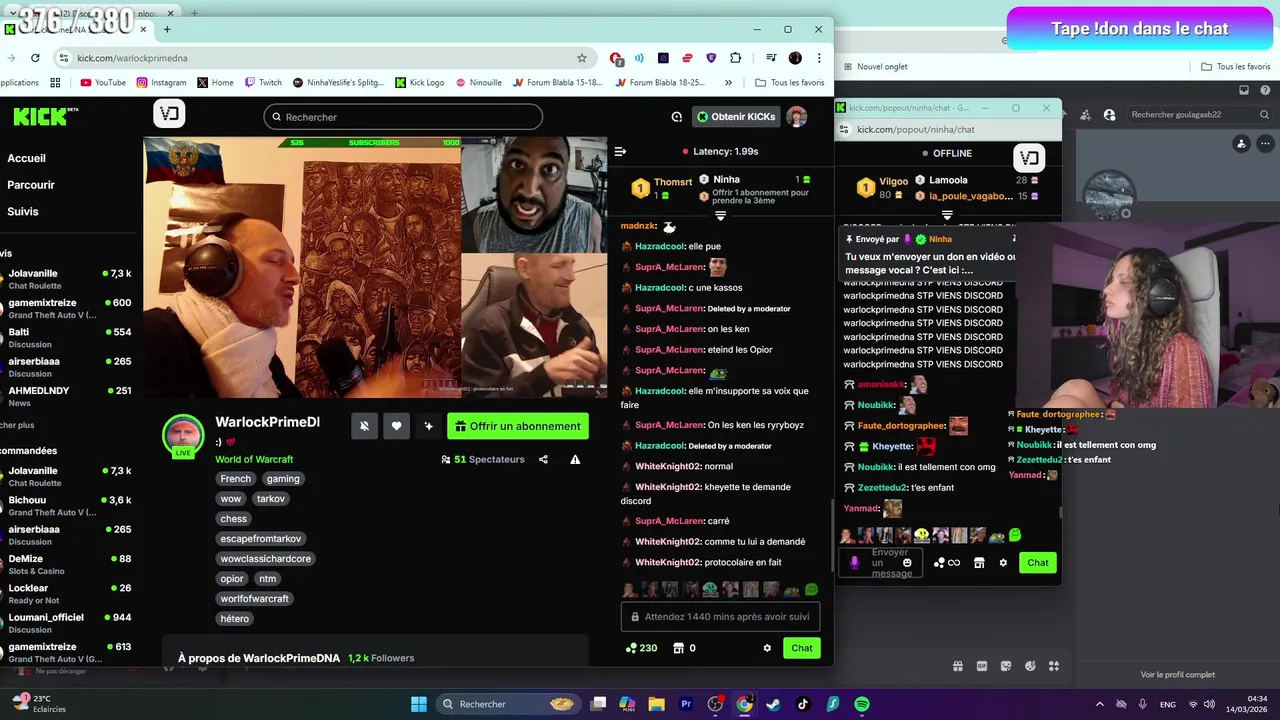The height and width of the screenshot is (720, 1280).
Task: Bookmark the page with the star icon
Action: tap(582, 58)
